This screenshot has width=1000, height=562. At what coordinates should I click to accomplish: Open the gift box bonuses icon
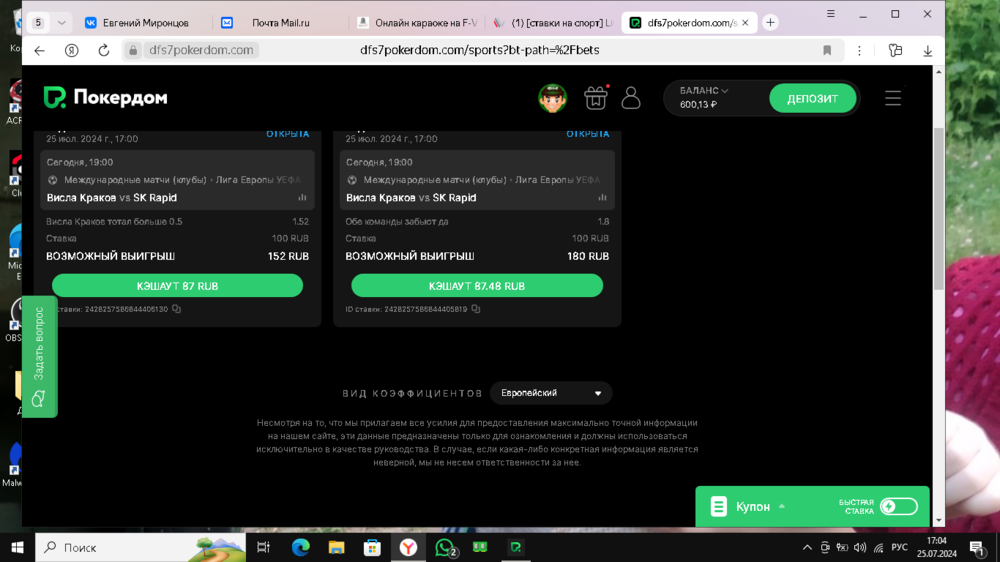595,97
